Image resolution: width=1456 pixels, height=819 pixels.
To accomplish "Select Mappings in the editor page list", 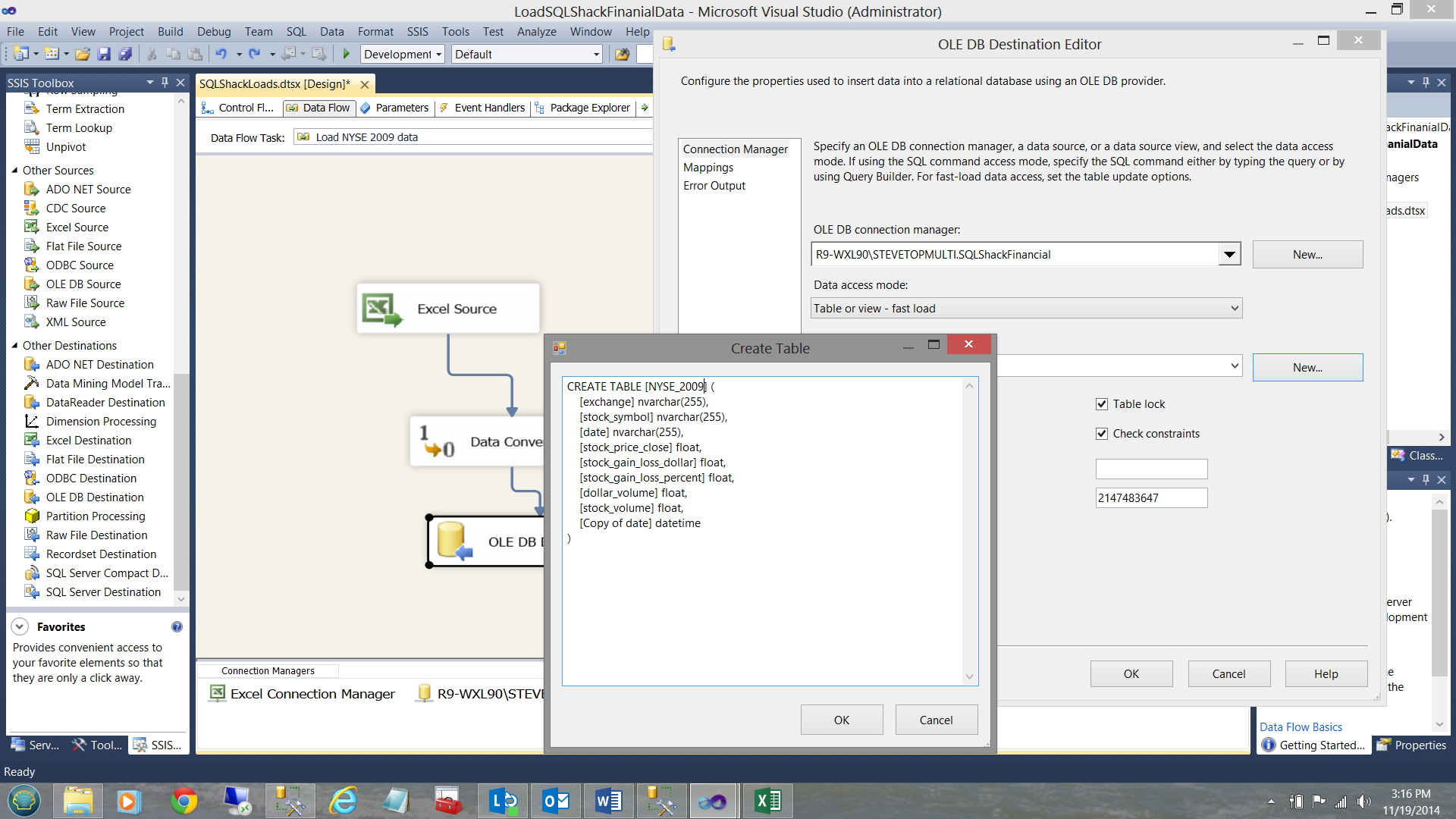I will coord(708,168).
